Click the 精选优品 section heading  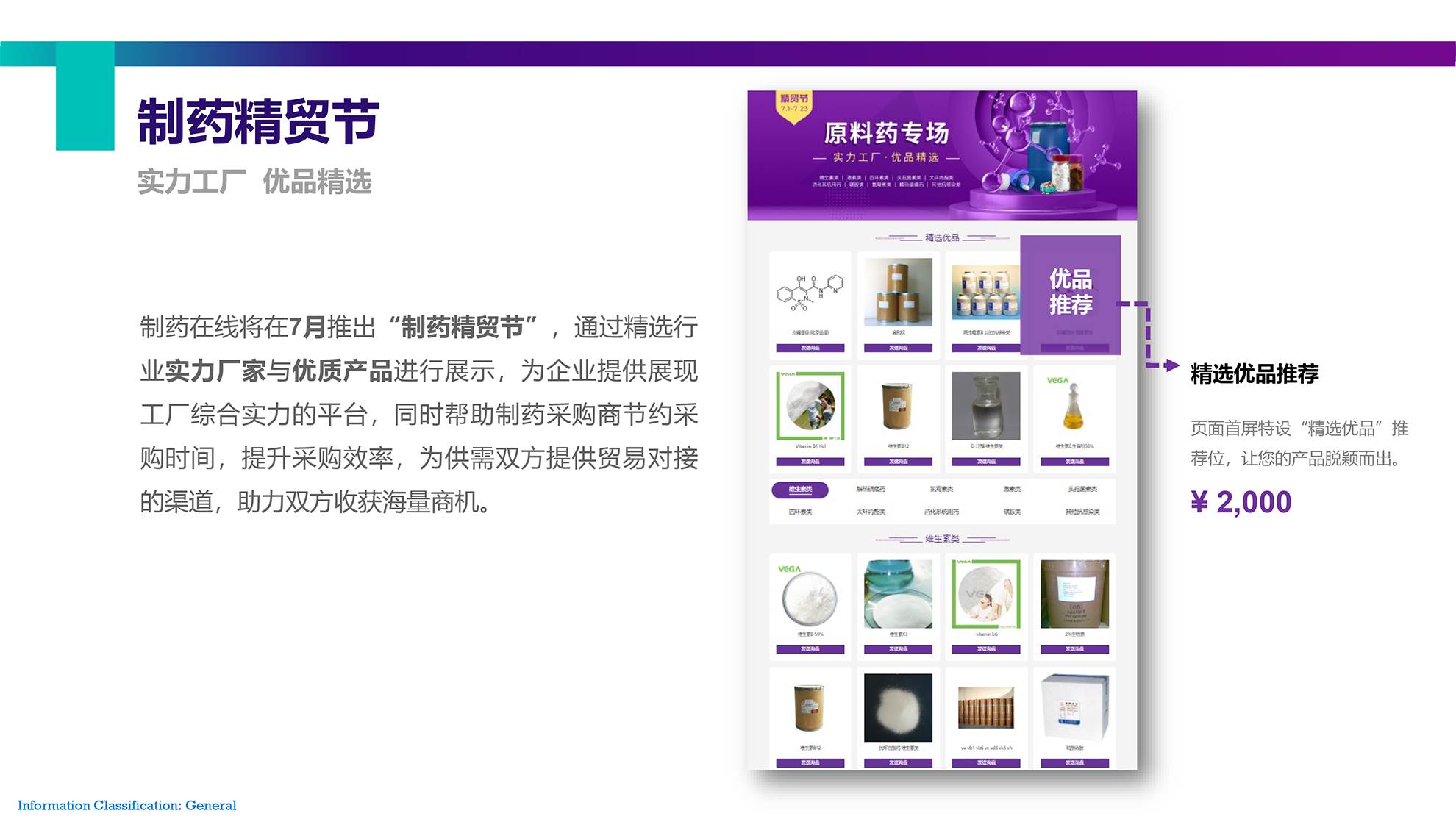point(942,237)
